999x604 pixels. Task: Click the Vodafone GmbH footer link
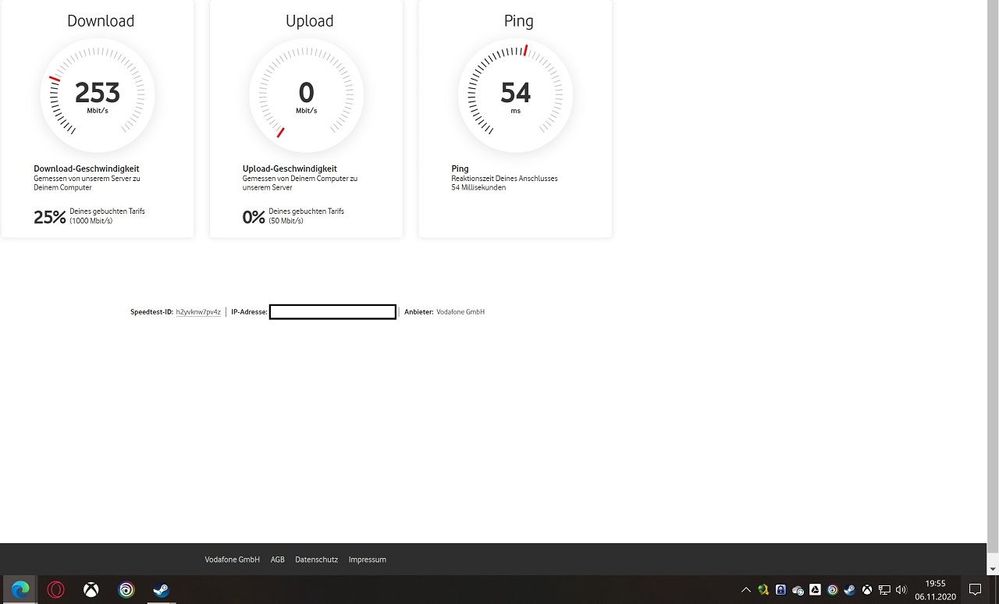[x=232, y=559]
